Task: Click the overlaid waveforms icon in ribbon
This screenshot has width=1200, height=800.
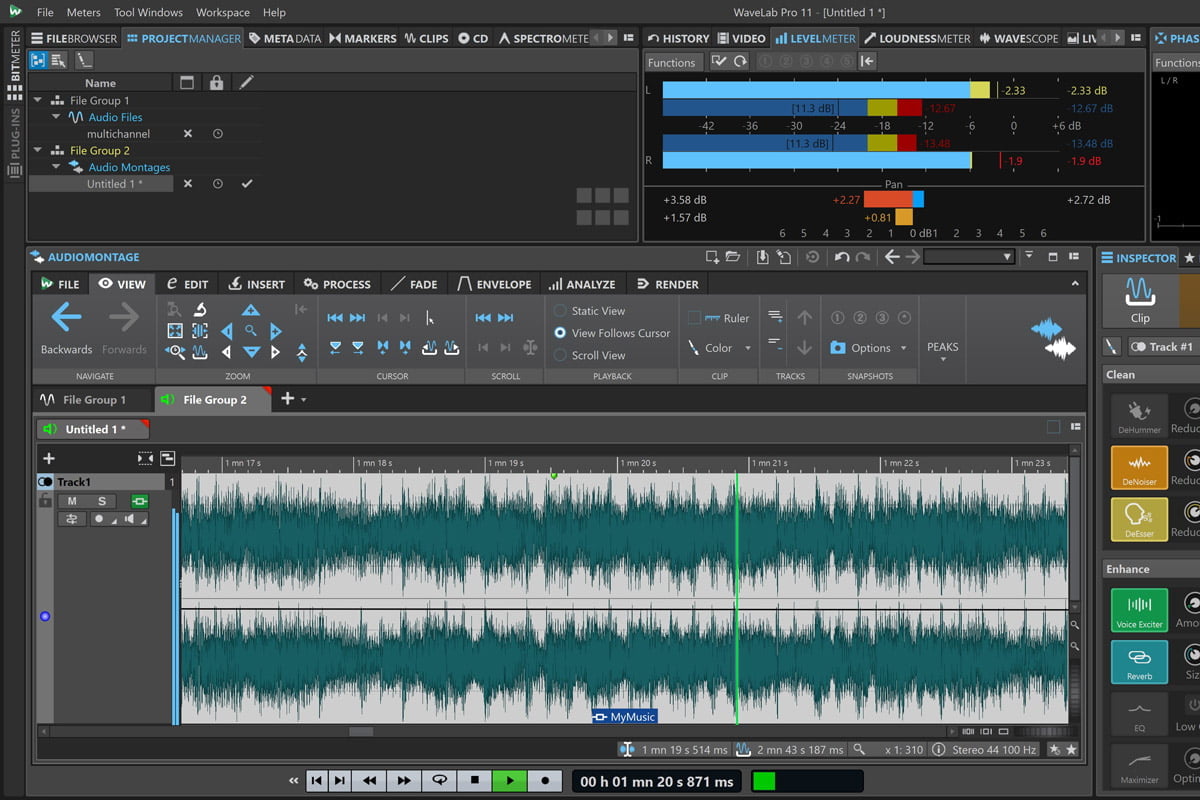Action: (1053, 339)
